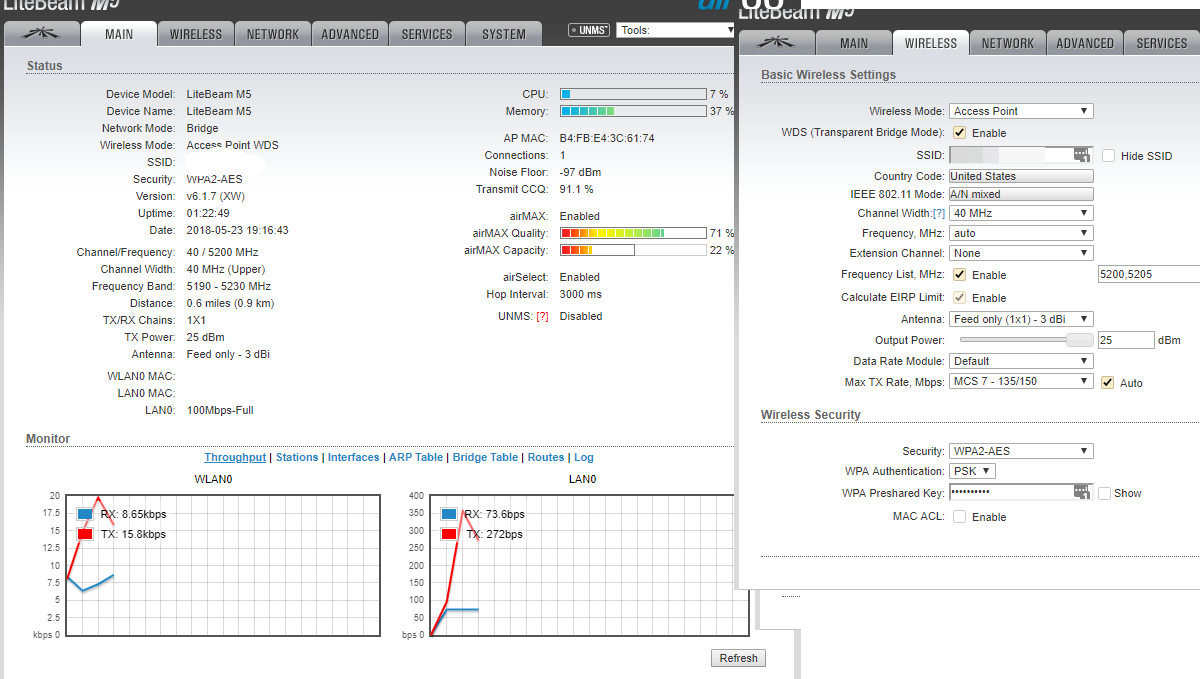Screen dimensions: 1200x679
Task: Open the SERVICES tab in the wireless settings window
Action: [1162, 43]
